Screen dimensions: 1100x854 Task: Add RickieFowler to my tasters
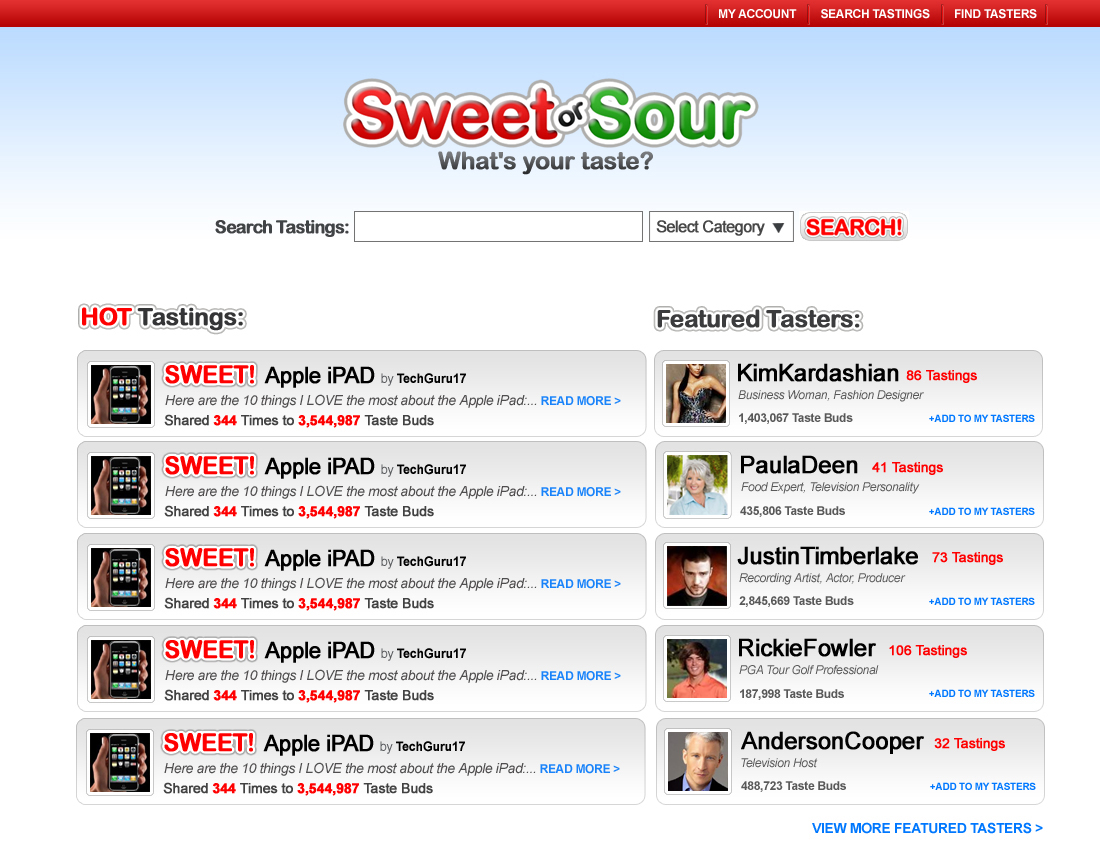tap(981, 694)
